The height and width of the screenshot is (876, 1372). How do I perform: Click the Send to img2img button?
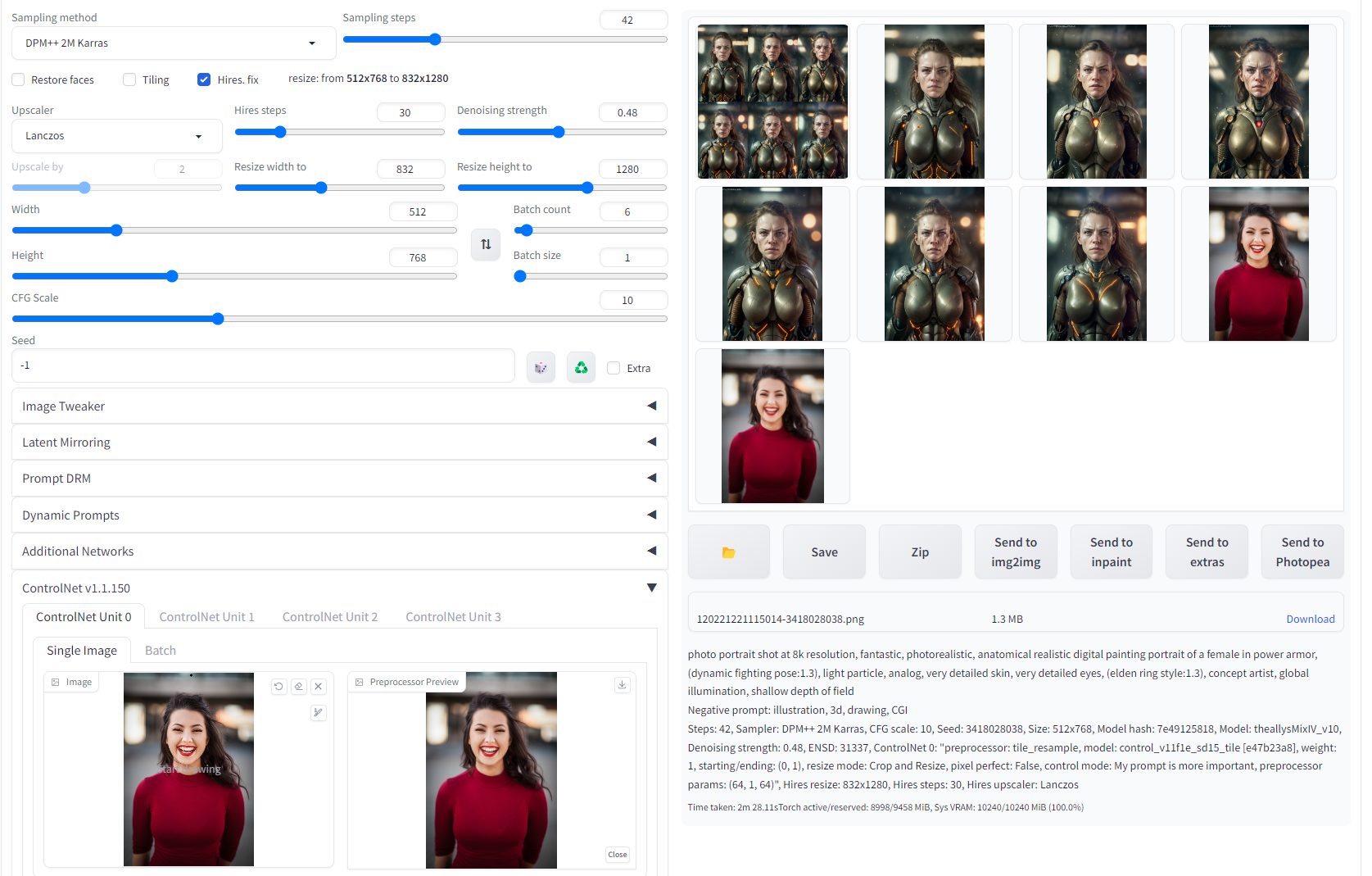click(1016, 552)
